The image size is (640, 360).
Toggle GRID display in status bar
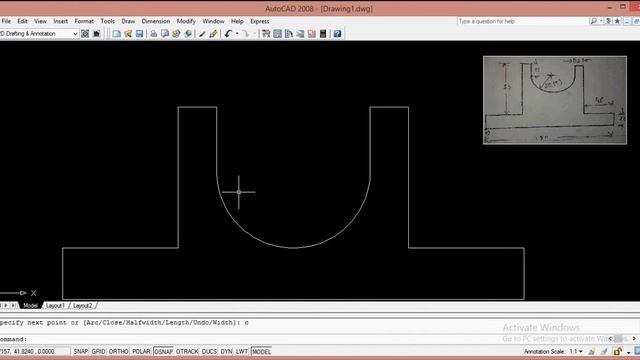tap(98, 351)
